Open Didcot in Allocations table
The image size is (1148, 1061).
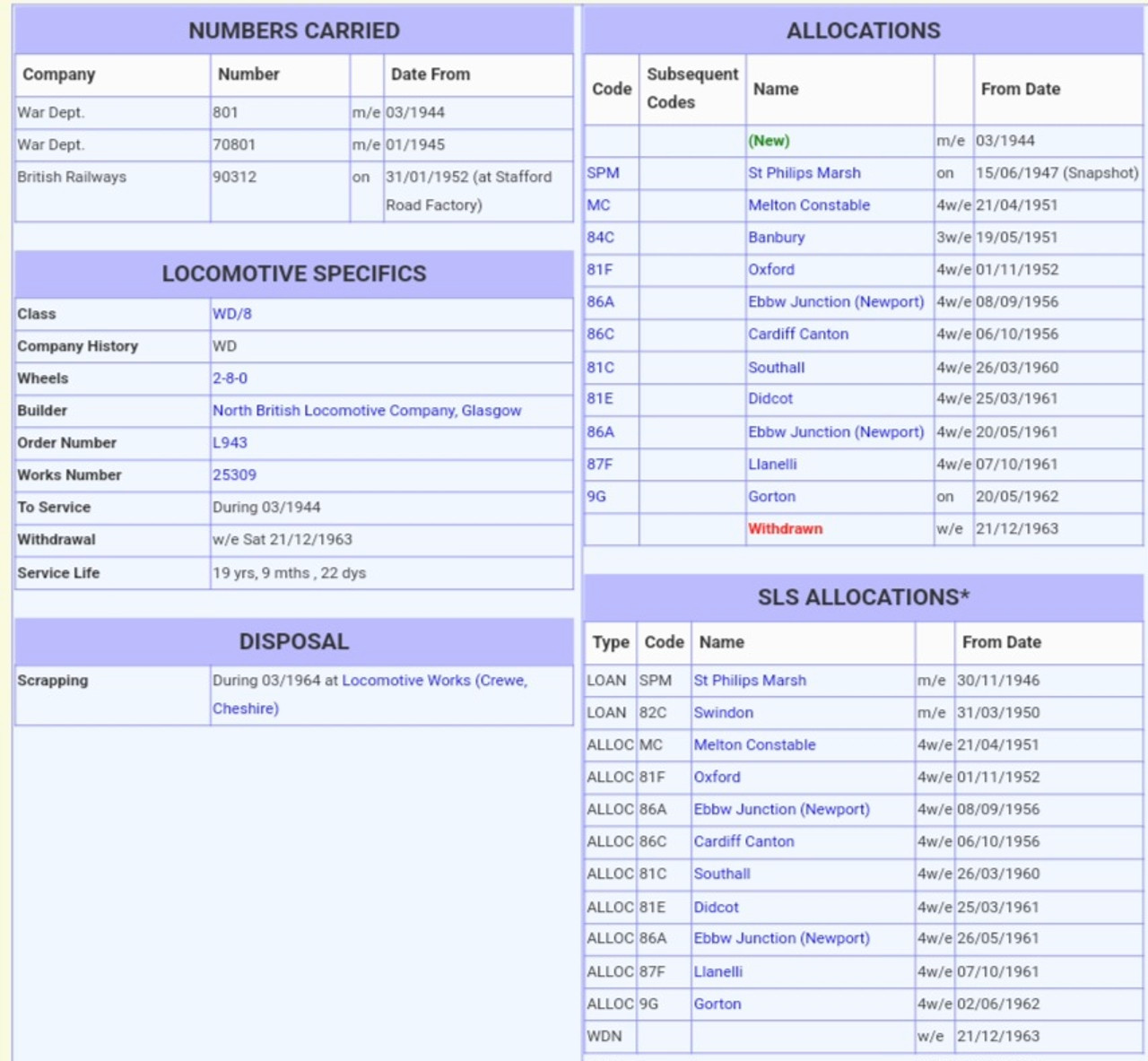click(770, 399)
